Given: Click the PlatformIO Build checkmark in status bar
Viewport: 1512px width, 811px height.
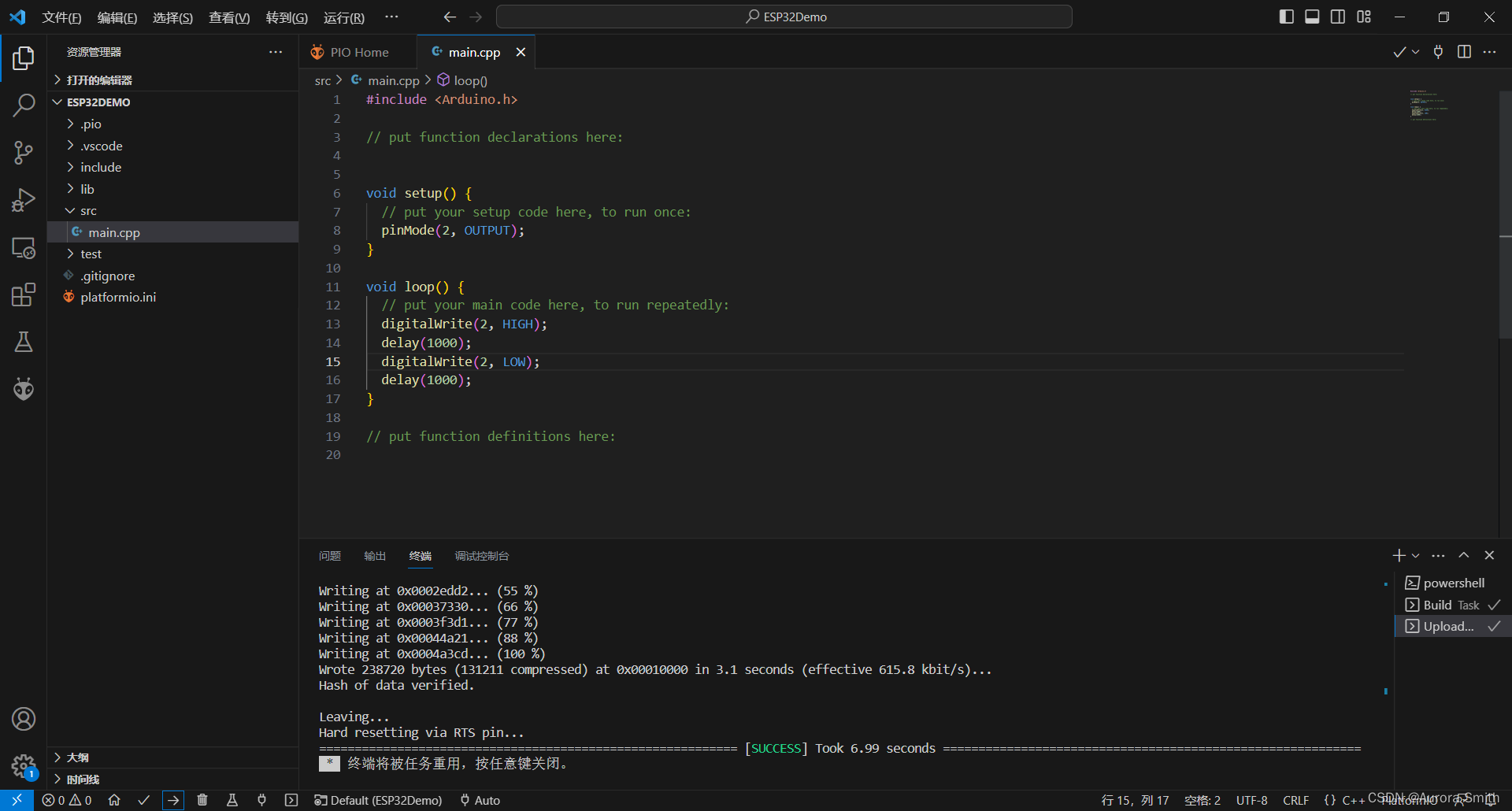Looking at the screenshot, I should [143, 800].
